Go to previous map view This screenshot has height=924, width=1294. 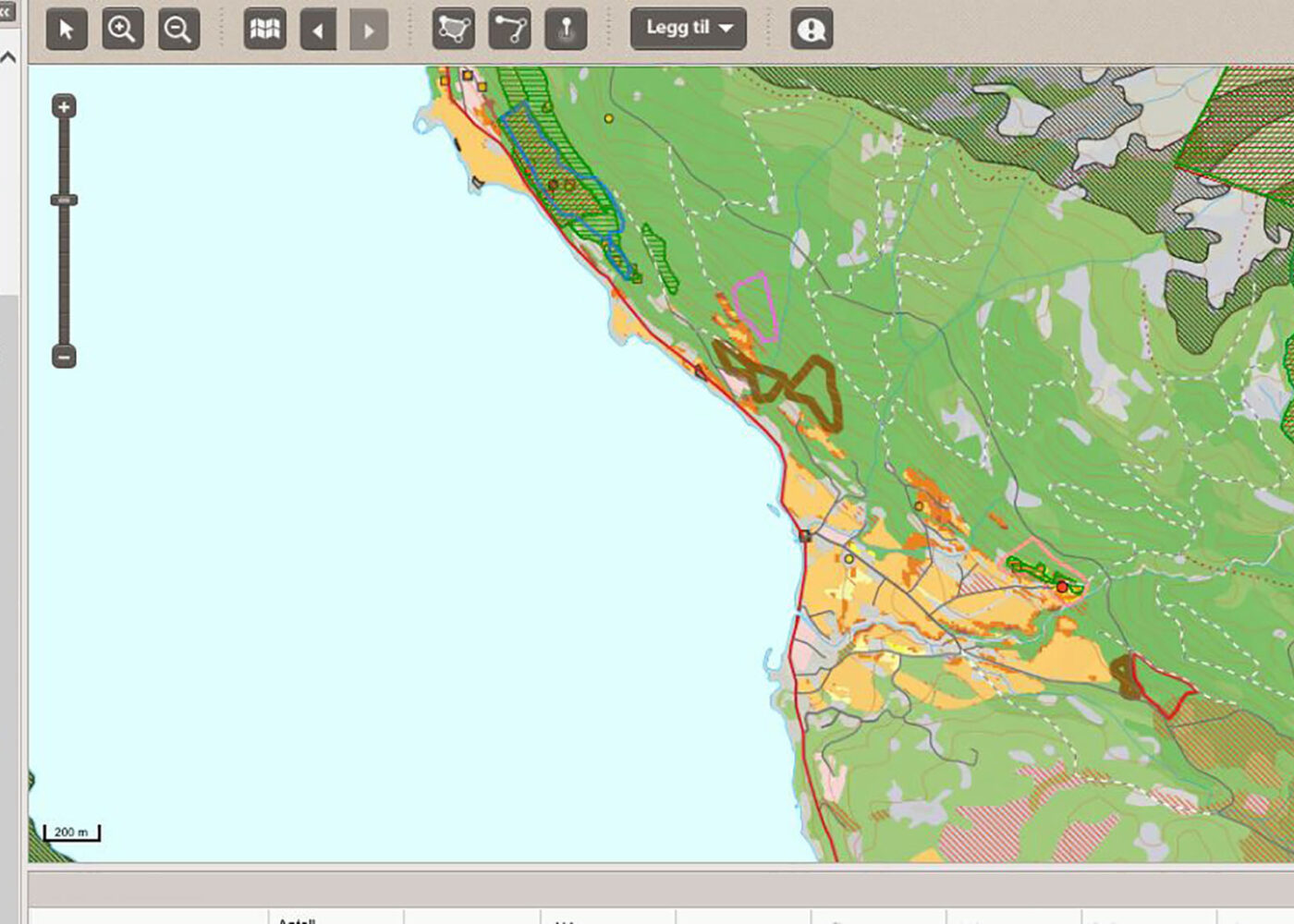[x=319, y=30]
